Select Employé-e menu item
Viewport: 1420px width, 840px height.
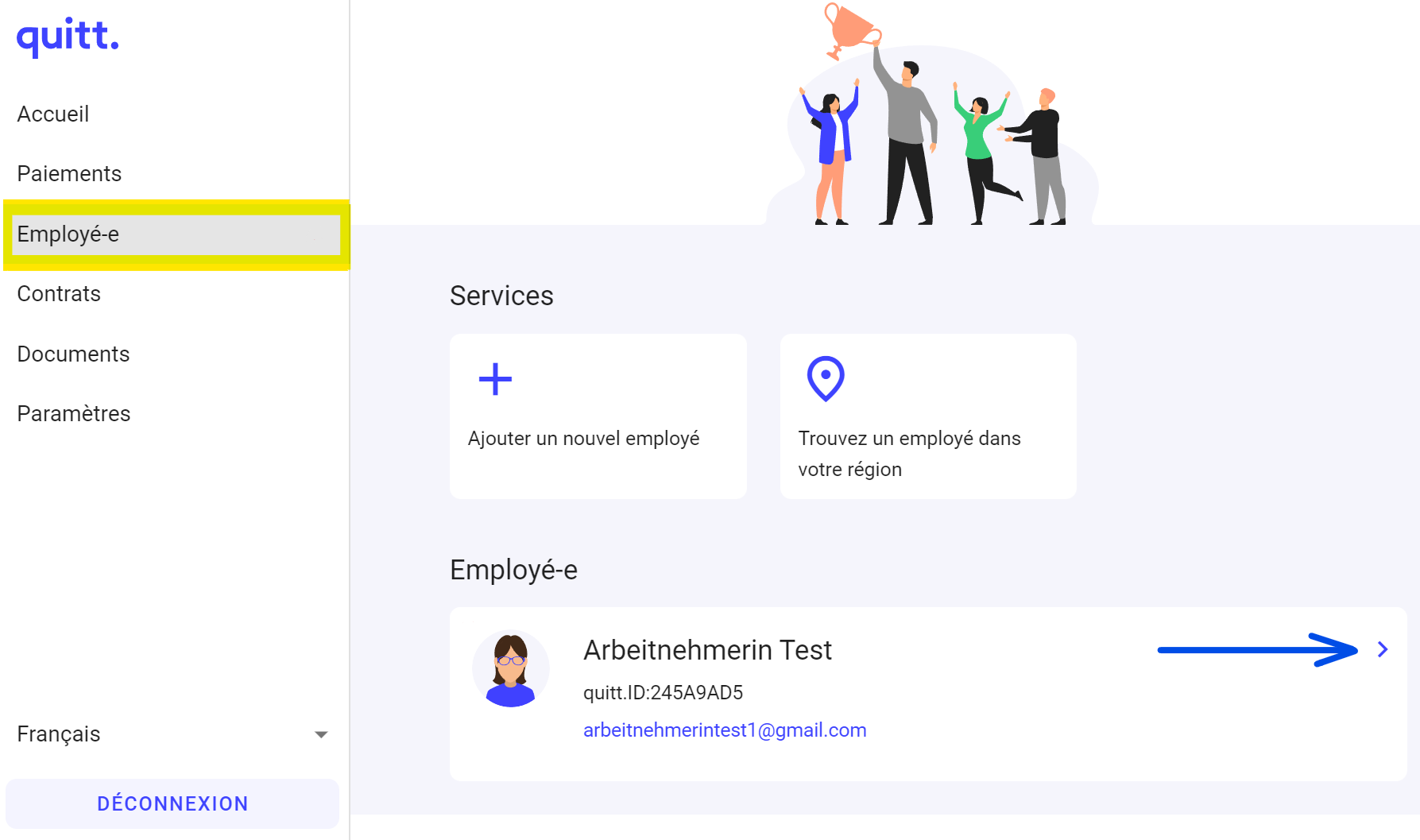click(68, 234)
